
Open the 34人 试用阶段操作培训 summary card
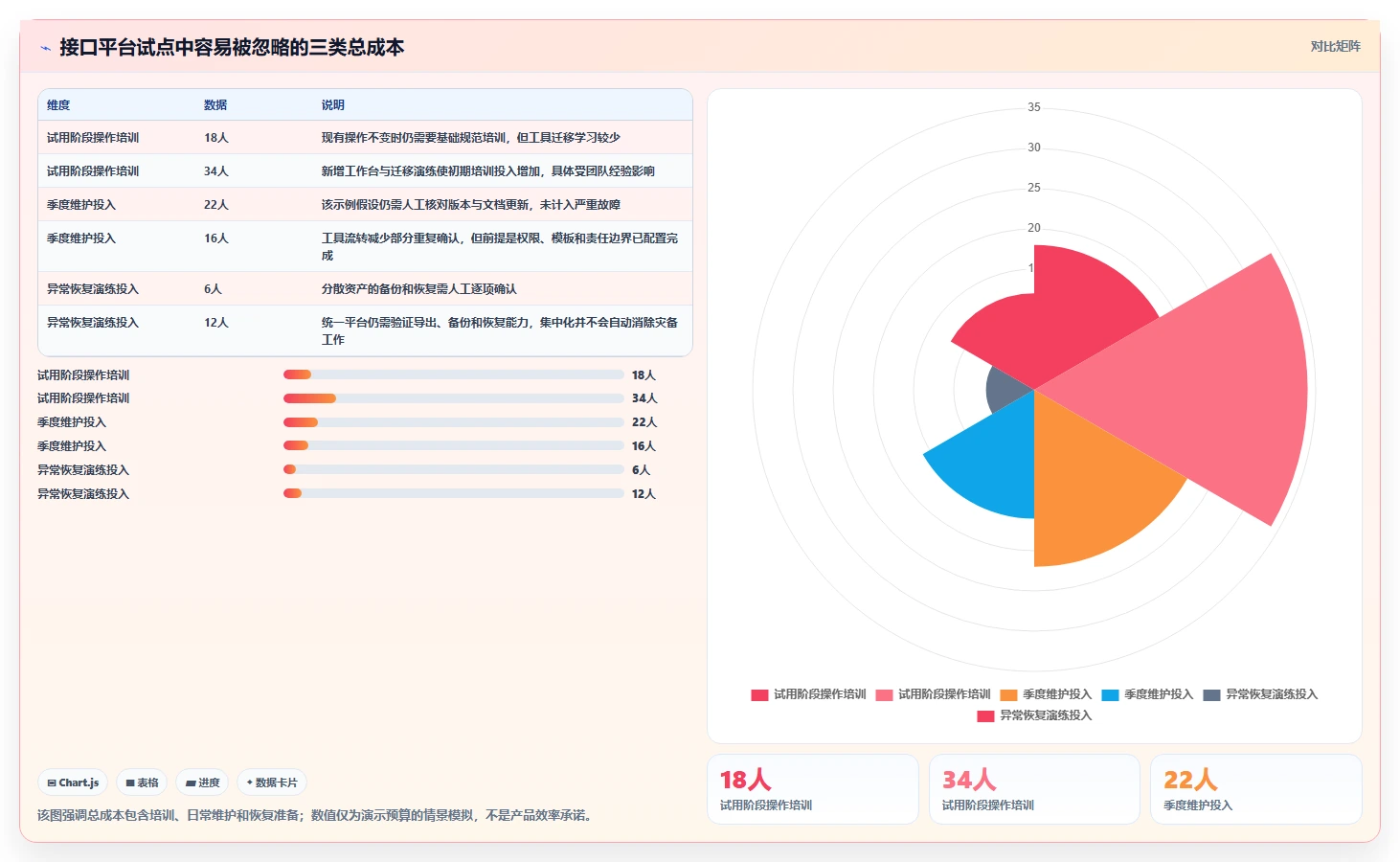click(1034, 789)
